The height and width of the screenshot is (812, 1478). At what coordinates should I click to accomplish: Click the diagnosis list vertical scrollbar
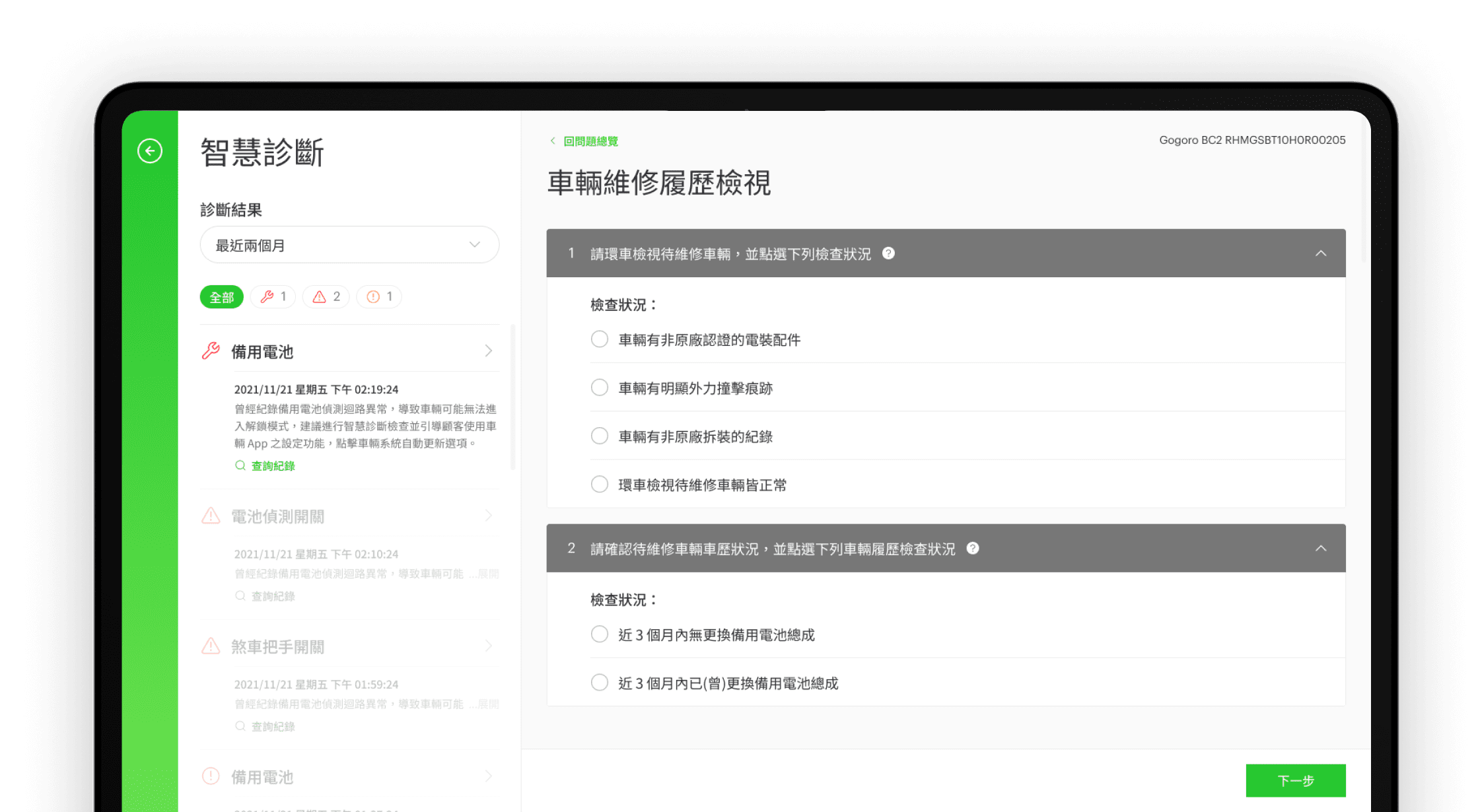coord(513,397)
